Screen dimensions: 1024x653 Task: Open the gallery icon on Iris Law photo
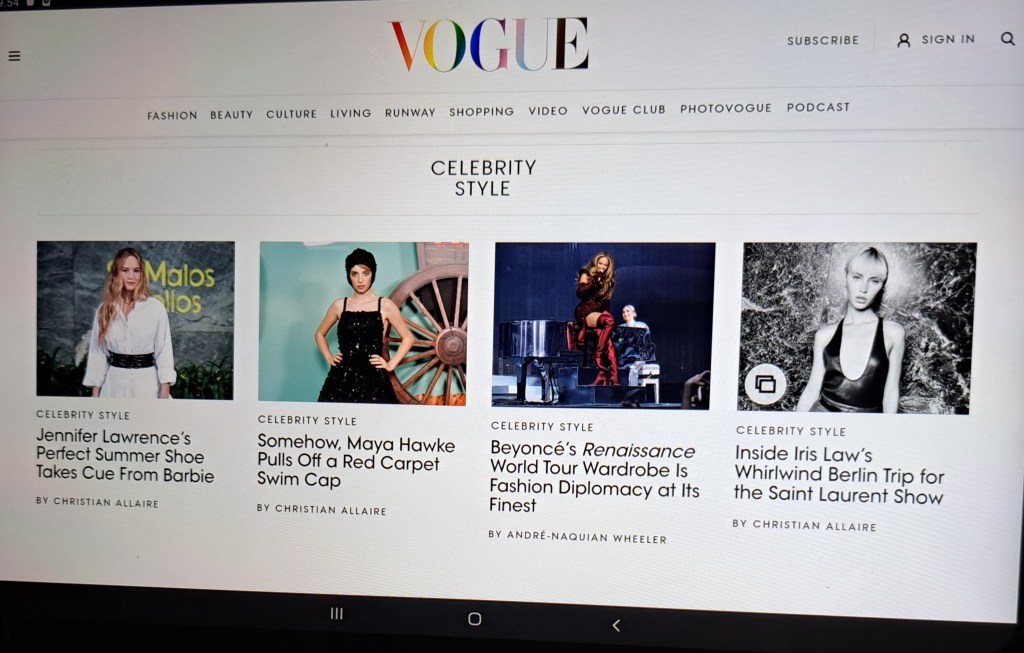pos(765,384)
